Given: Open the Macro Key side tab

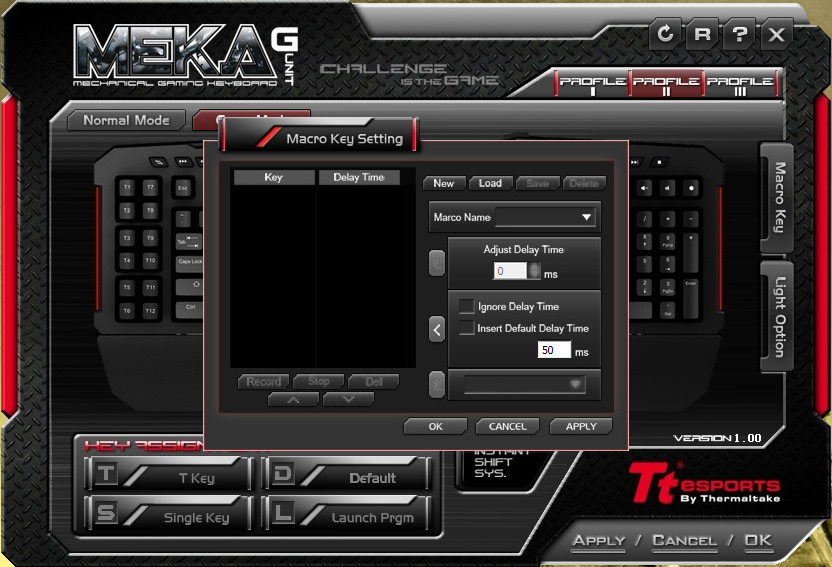Looking at the screenshot, I should point(778,197).
